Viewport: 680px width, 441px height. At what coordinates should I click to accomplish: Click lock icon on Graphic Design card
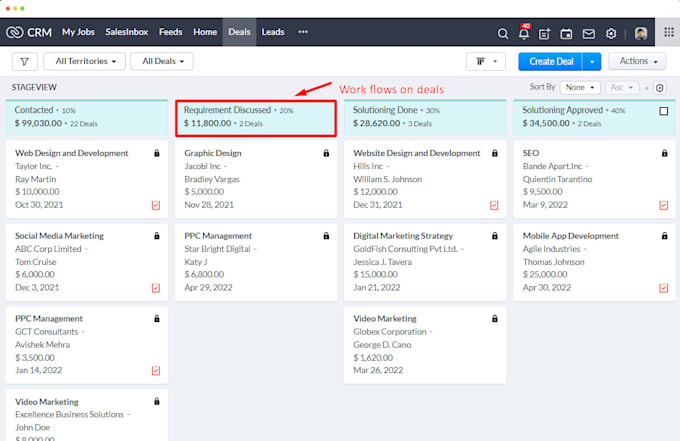click(x=326, y=153)
